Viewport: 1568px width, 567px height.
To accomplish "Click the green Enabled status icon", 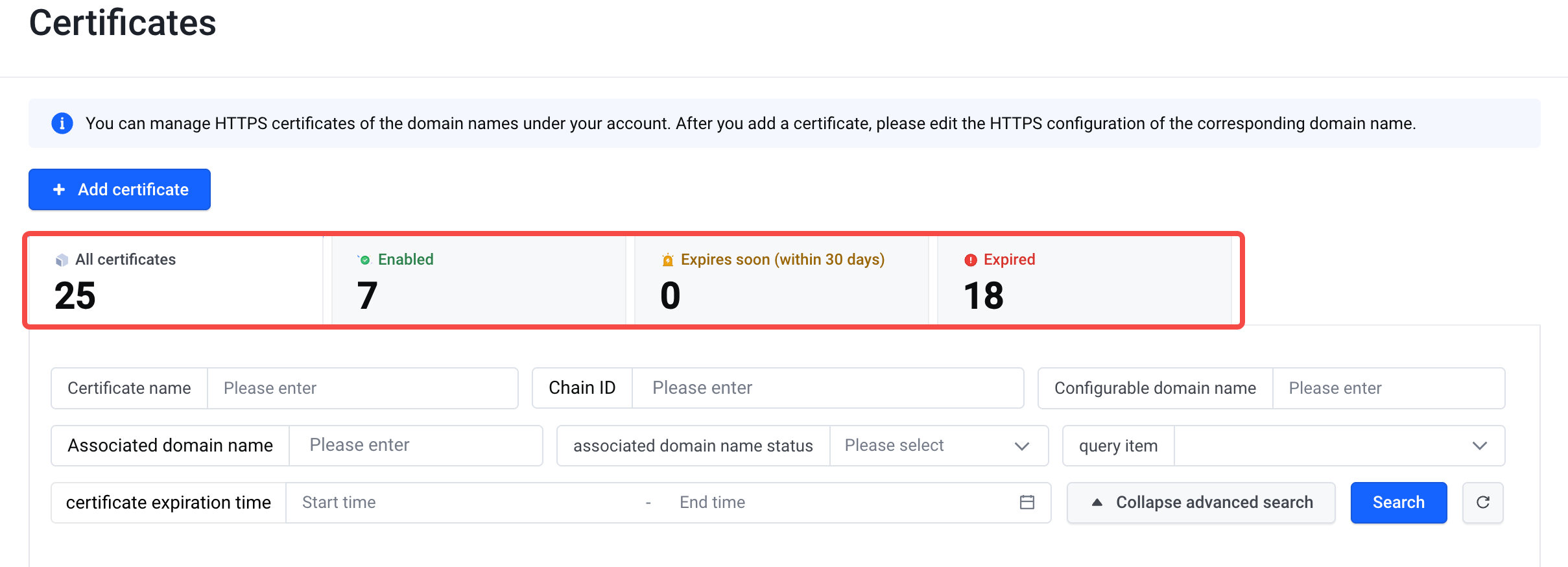I will [364, 260].
